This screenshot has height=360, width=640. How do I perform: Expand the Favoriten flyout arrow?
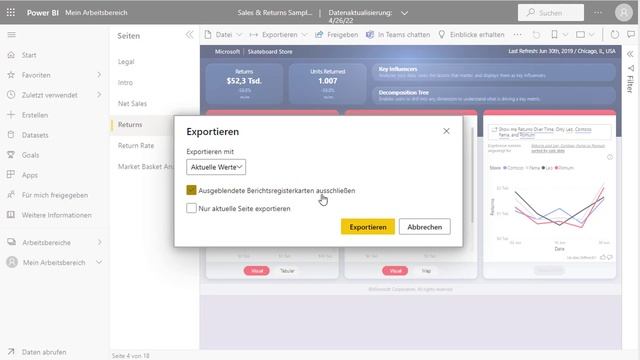[99, 75]
